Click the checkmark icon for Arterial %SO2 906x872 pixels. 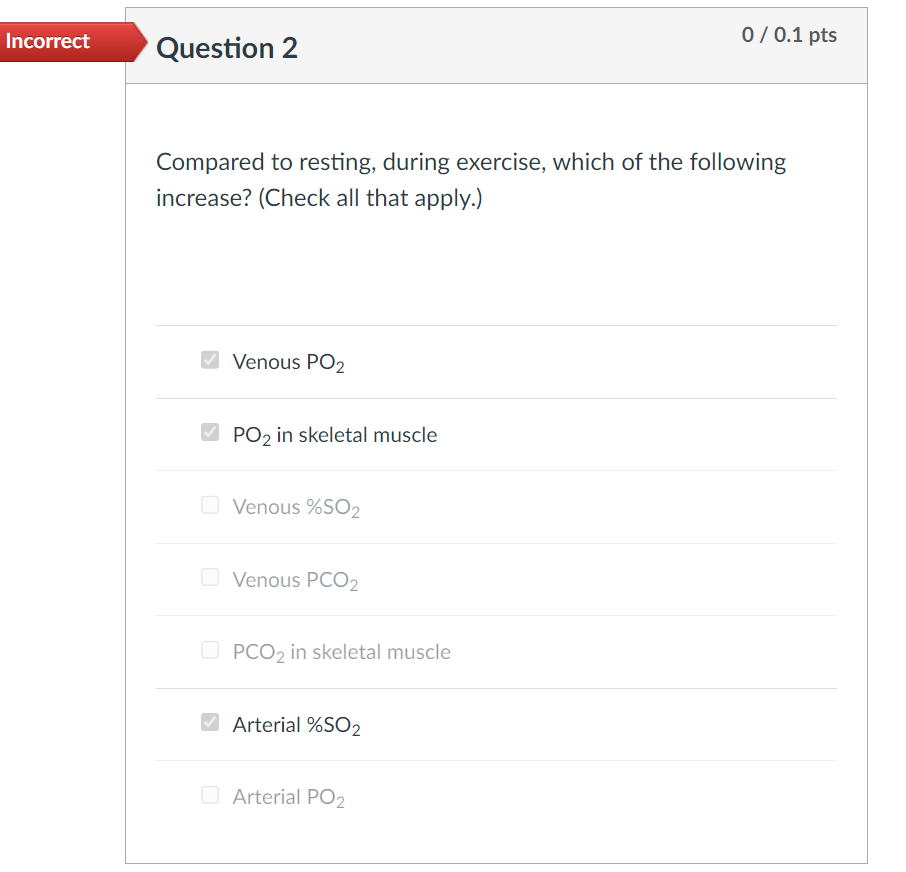[x=210, y=723]
